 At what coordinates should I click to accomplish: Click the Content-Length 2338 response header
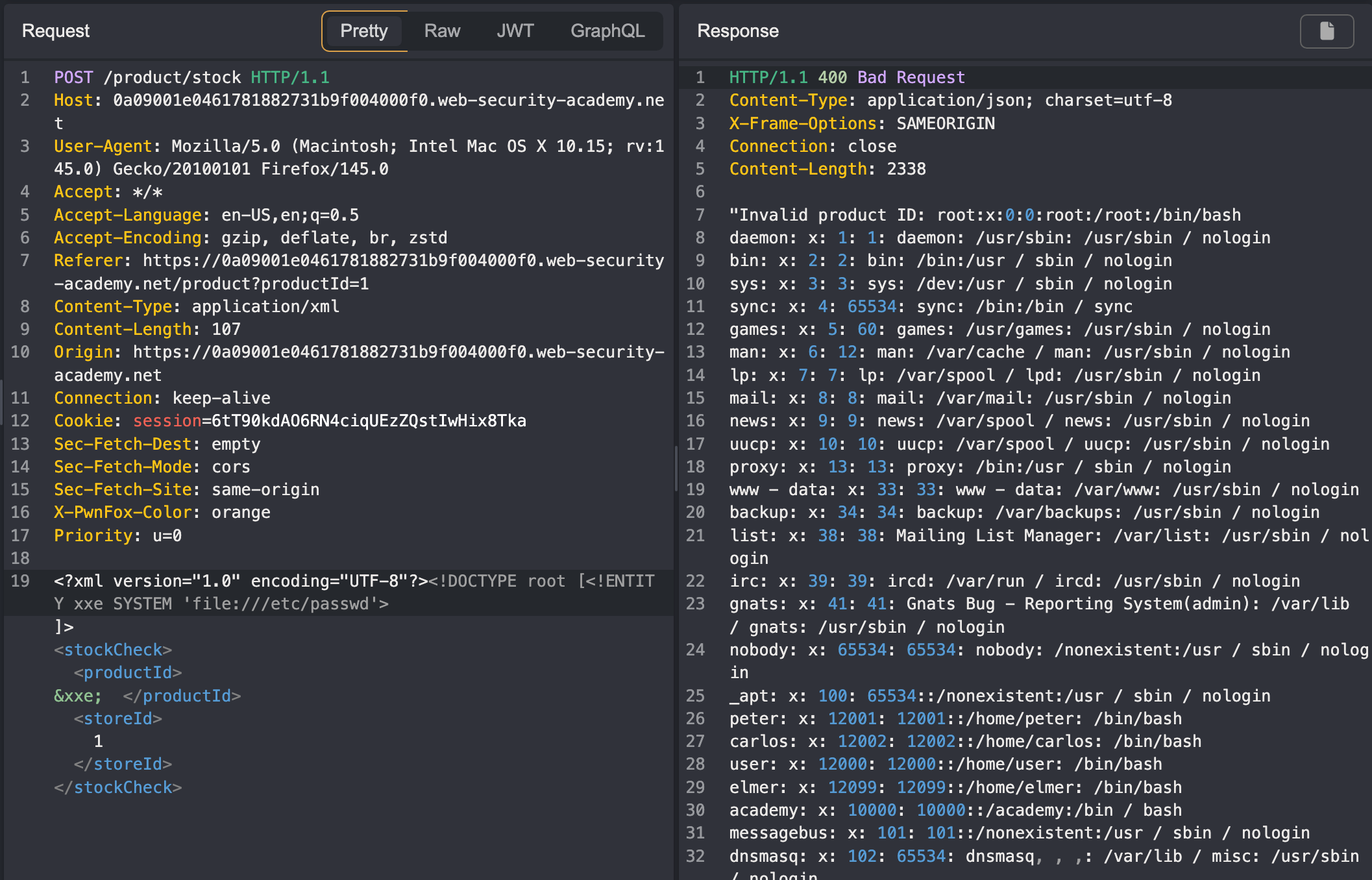827,169
